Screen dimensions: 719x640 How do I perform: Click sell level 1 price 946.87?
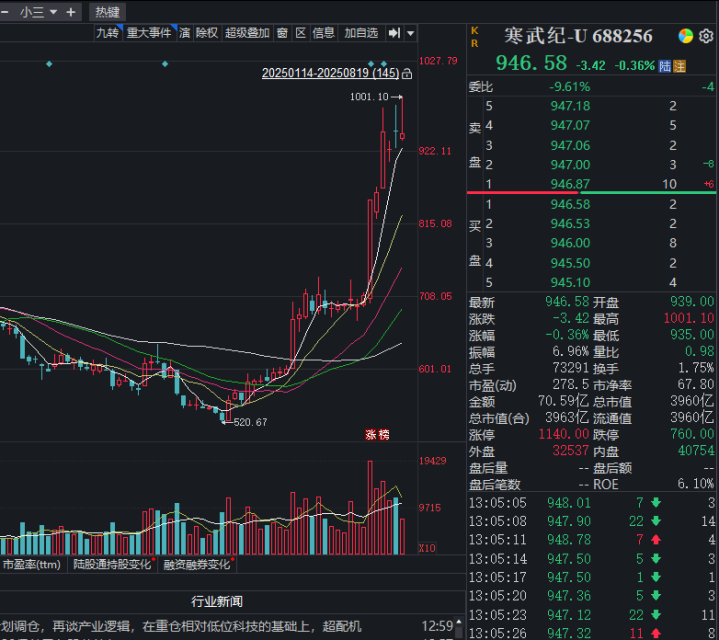pos(570,184)
